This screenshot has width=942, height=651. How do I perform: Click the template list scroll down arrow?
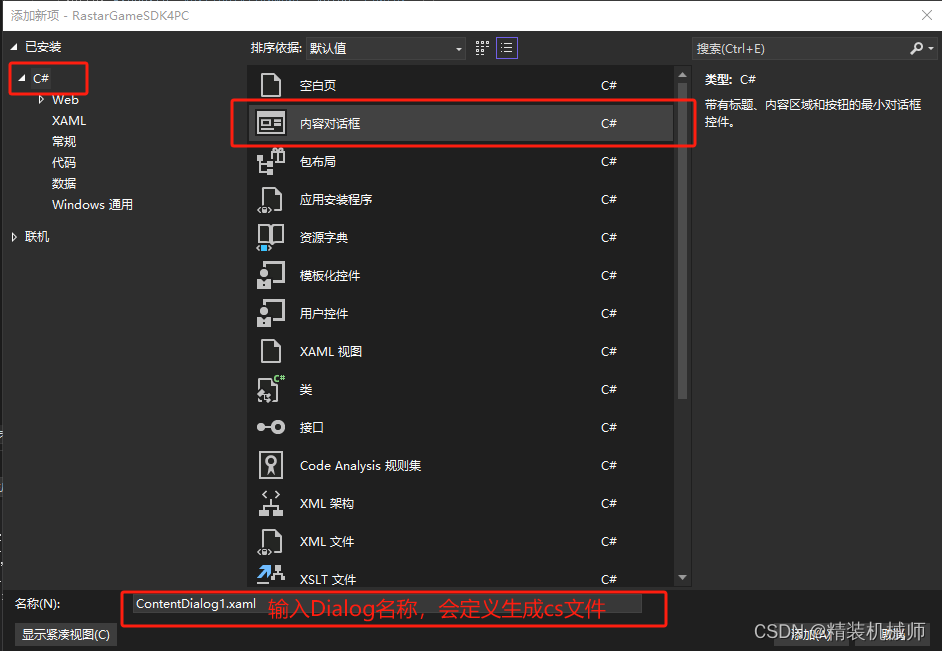tap(682, 578)
